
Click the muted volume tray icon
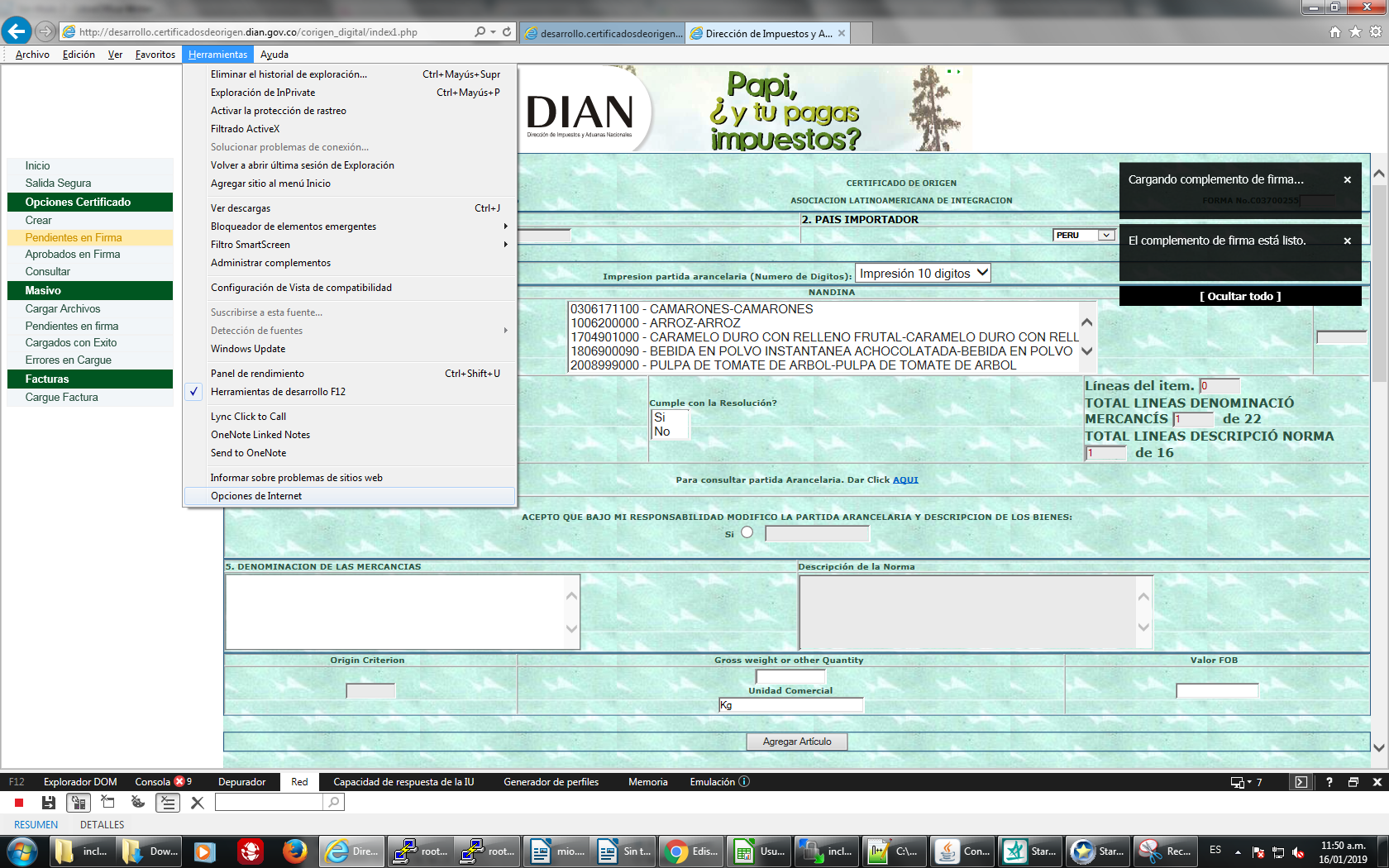tap(1299, 851)
